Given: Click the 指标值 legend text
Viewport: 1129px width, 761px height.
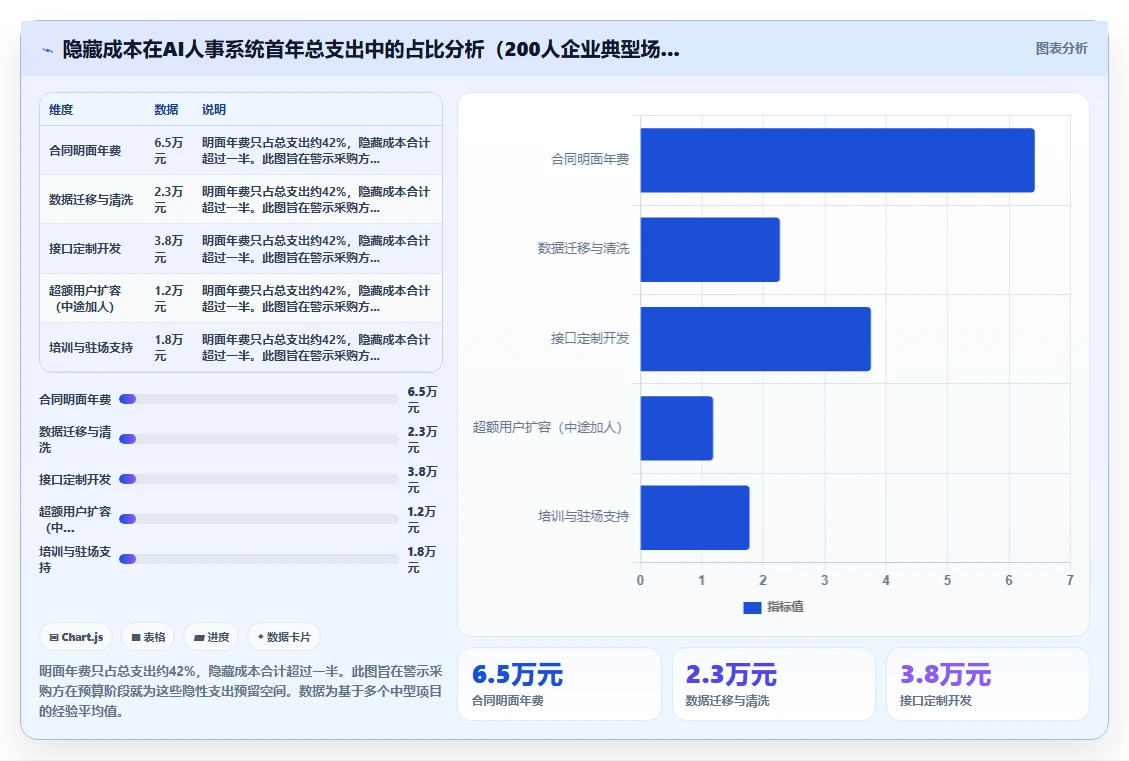Looking at the screenshot, I should (x=786, y=607).
